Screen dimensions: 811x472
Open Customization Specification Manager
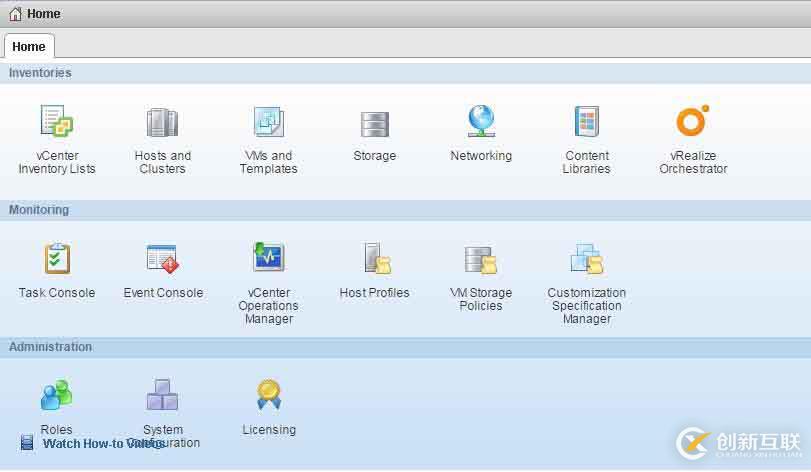click(x=587, y=259)
